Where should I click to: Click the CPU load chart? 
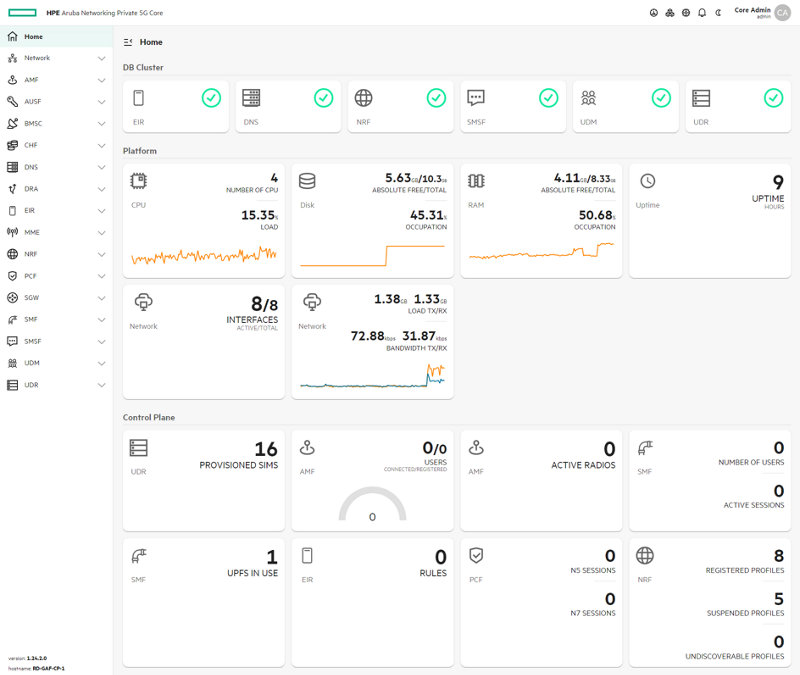click(203, 255)
